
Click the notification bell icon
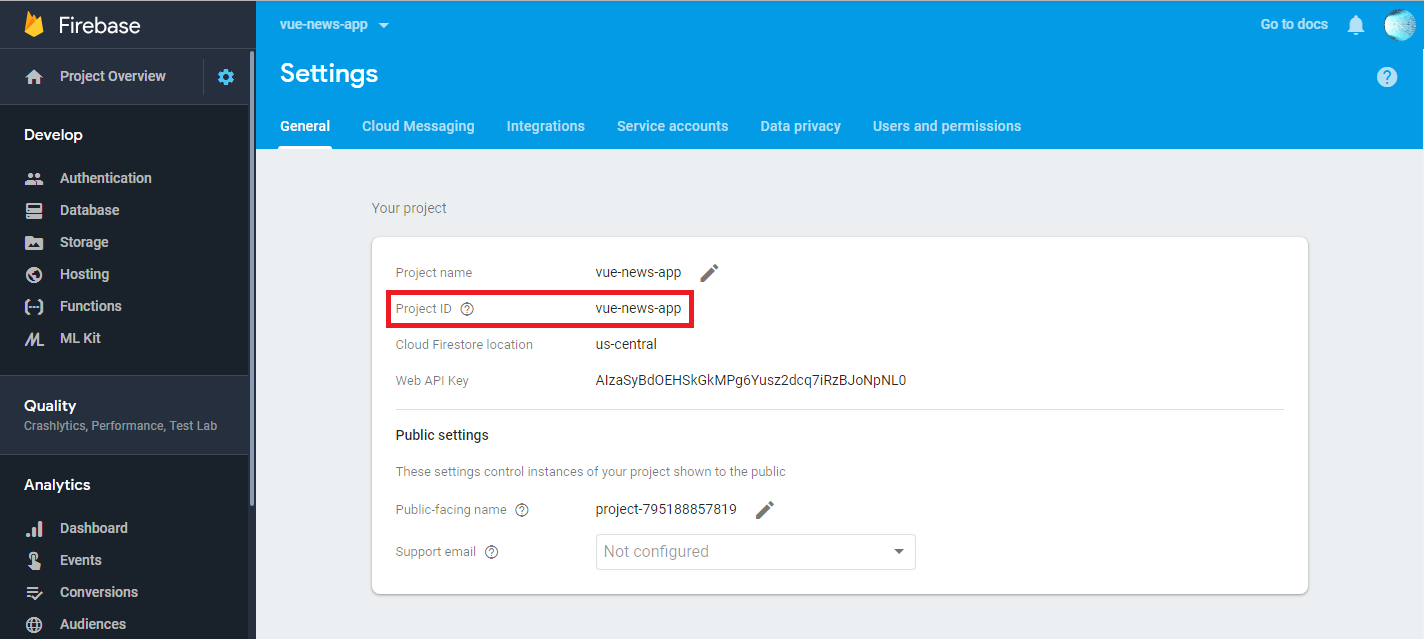point(1355,24)
